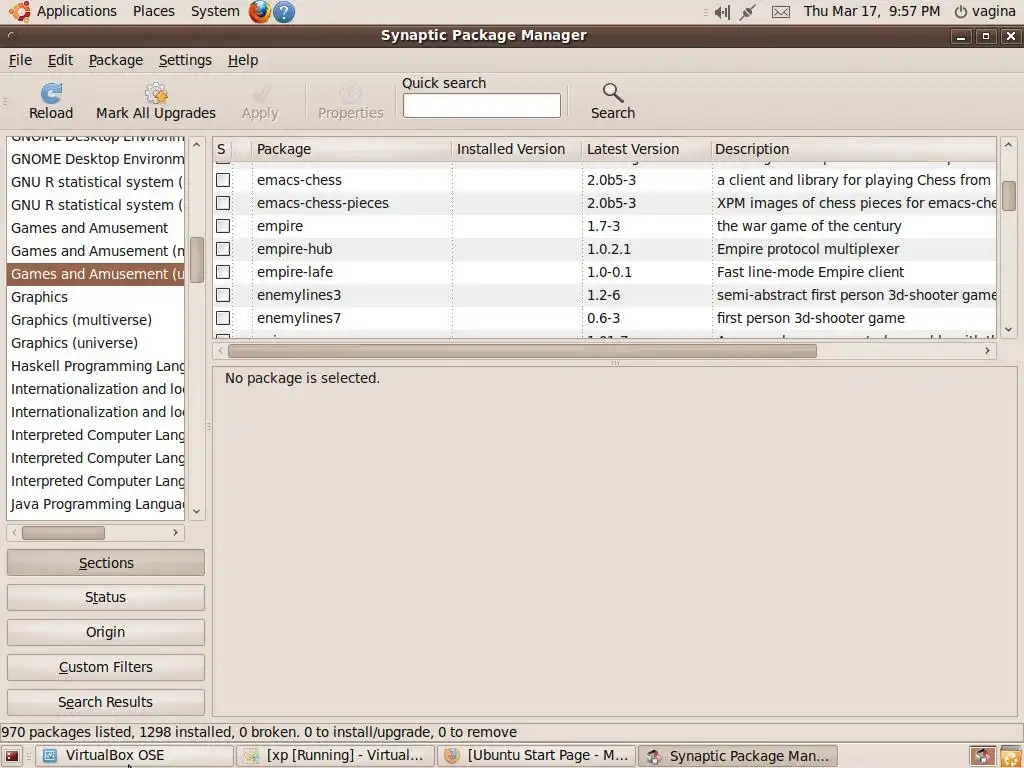The height and width of the screenshot is (768, 1024).
Task: Sort by Installed Version column header
Action: [517, 150]
